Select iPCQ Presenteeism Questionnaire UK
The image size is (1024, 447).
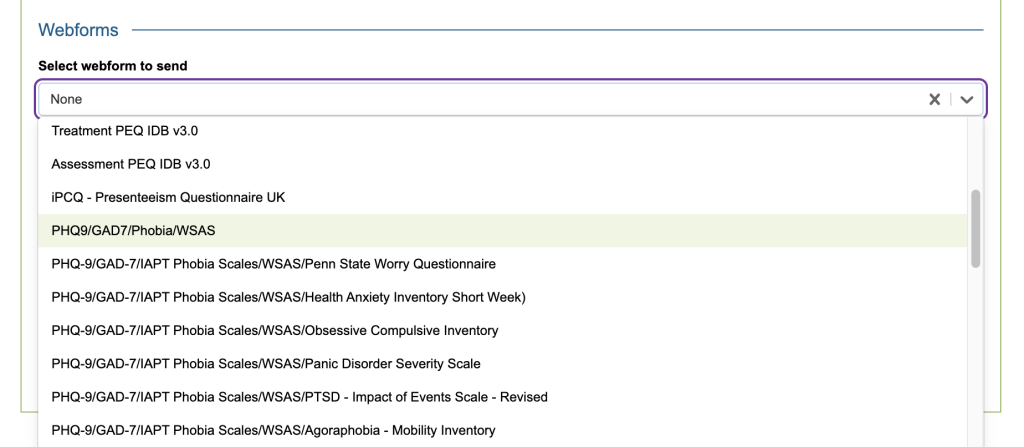pyautogui.click(x=168, y=197)
